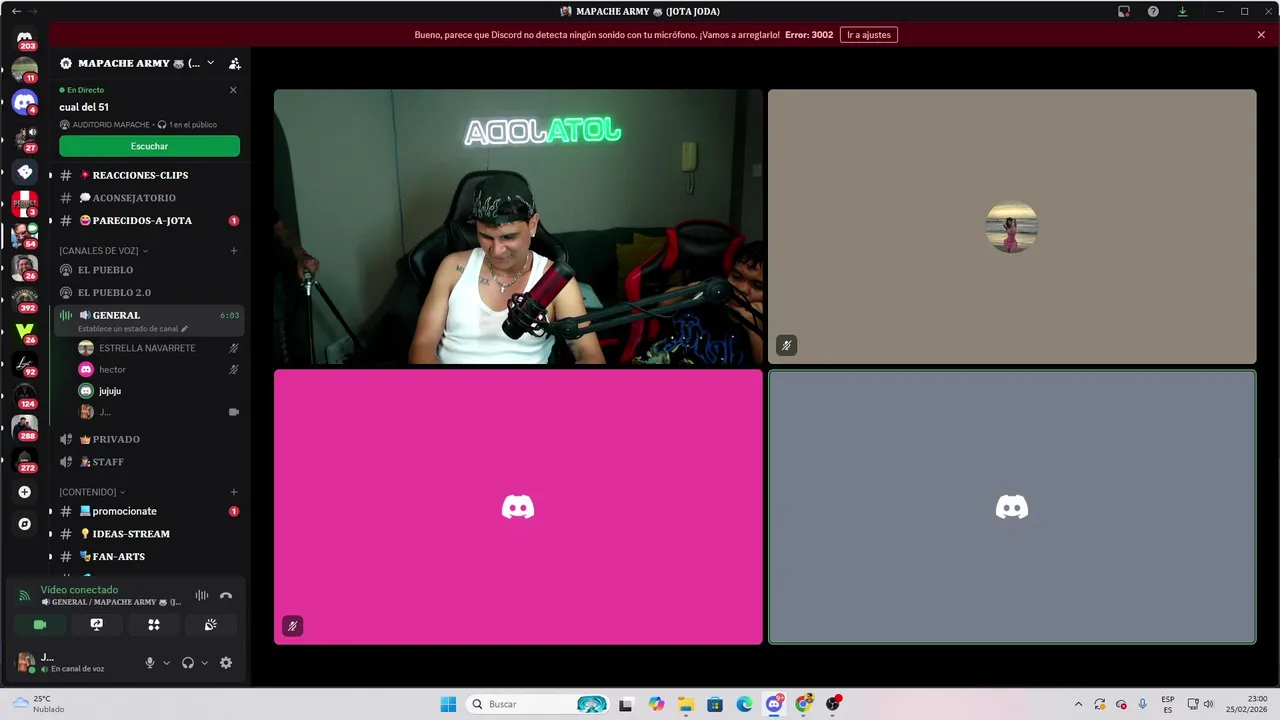
Task: Open invite people icon beside server name
Action: (x=235, y=63)
